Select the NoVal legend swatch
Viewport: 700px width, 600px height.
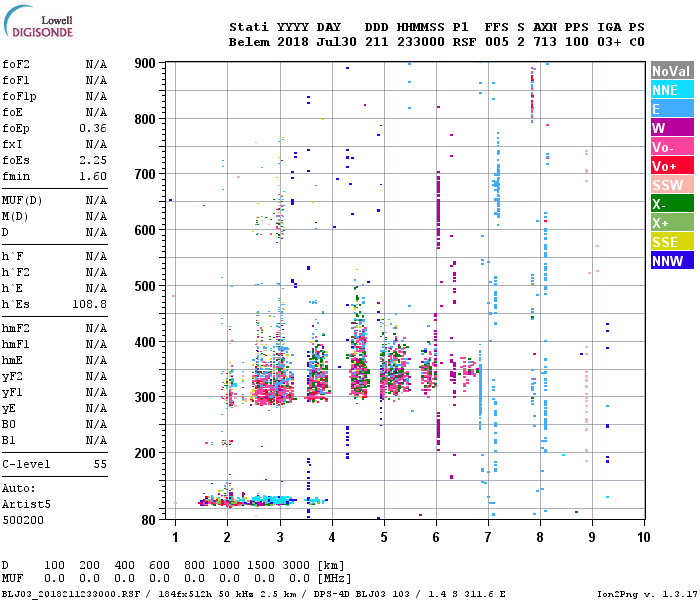point(672,71)
